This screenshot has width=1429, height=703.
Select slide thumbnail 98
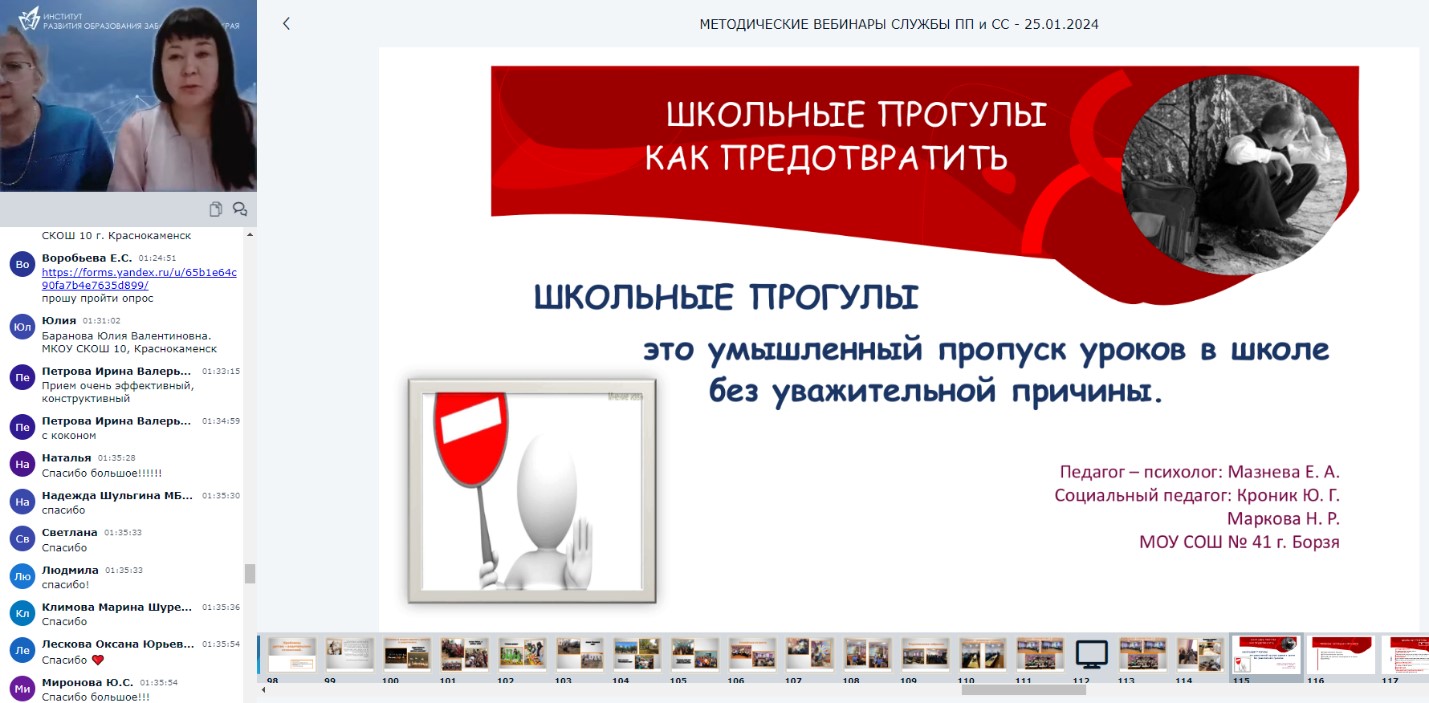point(292,654)
